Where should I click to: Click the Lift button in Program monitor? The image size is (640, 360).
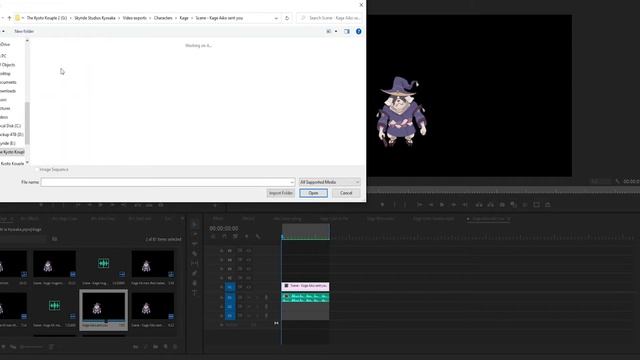pyautogui.click(x=479, y=204)
